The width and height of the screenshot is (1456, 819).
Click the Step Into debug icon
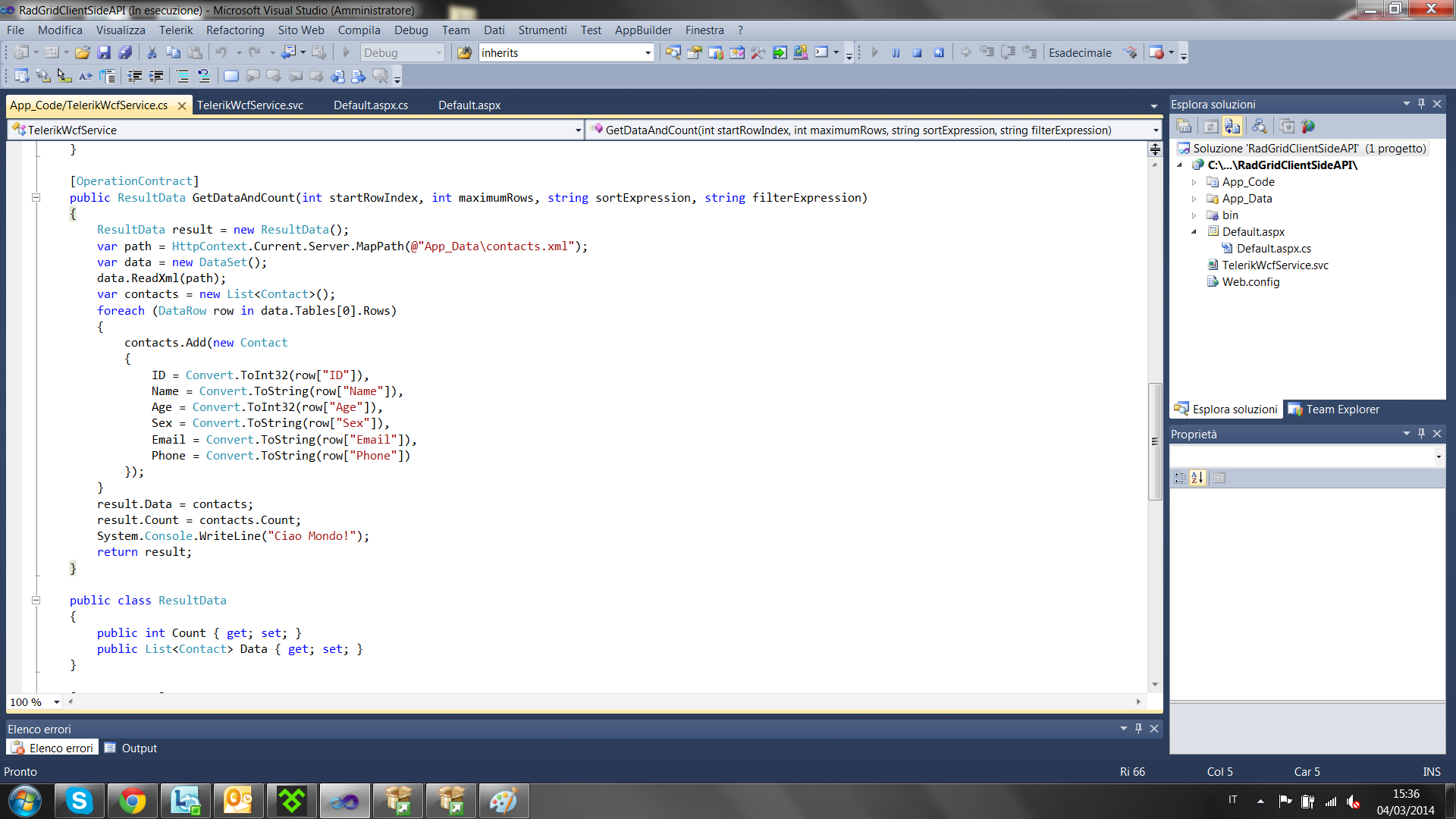[987, 52]
